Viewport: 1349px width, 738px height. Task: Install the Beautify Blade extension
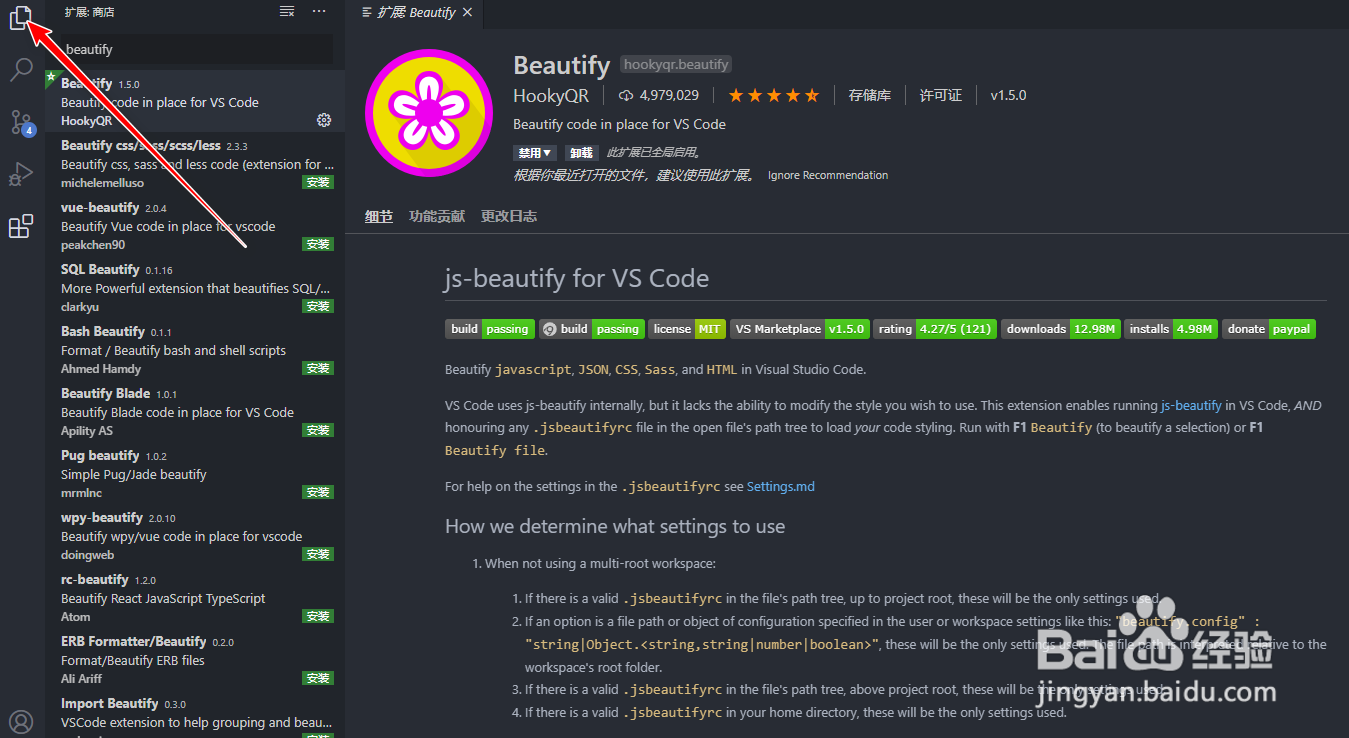pos(318,431)
